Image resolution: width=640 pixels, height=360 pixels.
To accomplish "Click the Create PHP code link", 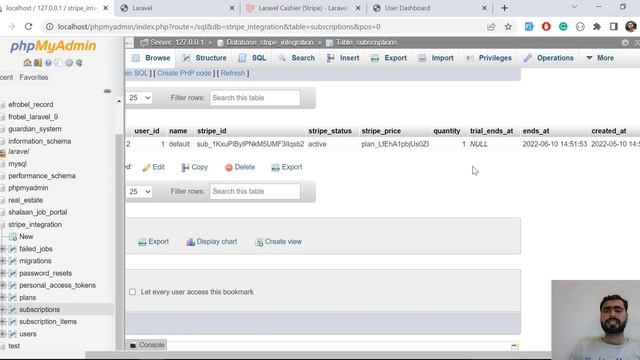I will (184, 73).
